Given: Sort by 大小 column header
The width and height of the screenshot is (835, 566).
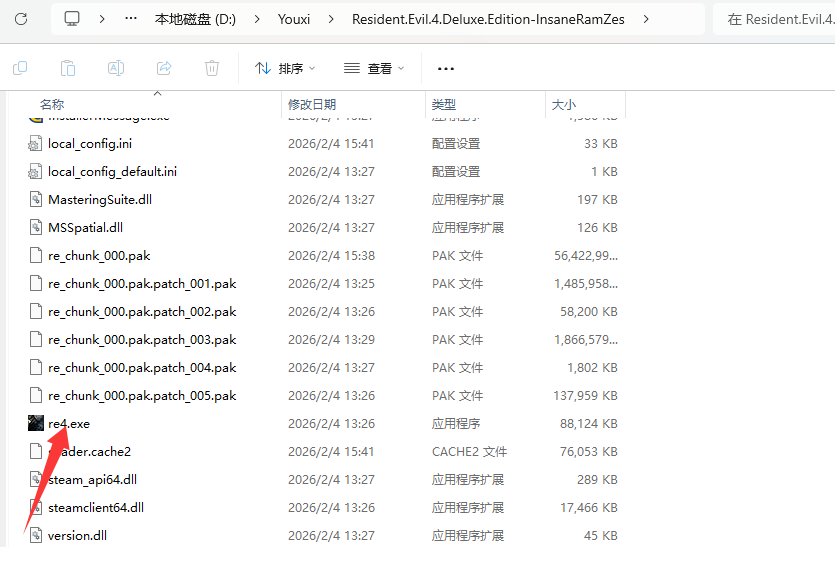Looking at the screenshot, I should click(x=563, y=104).
